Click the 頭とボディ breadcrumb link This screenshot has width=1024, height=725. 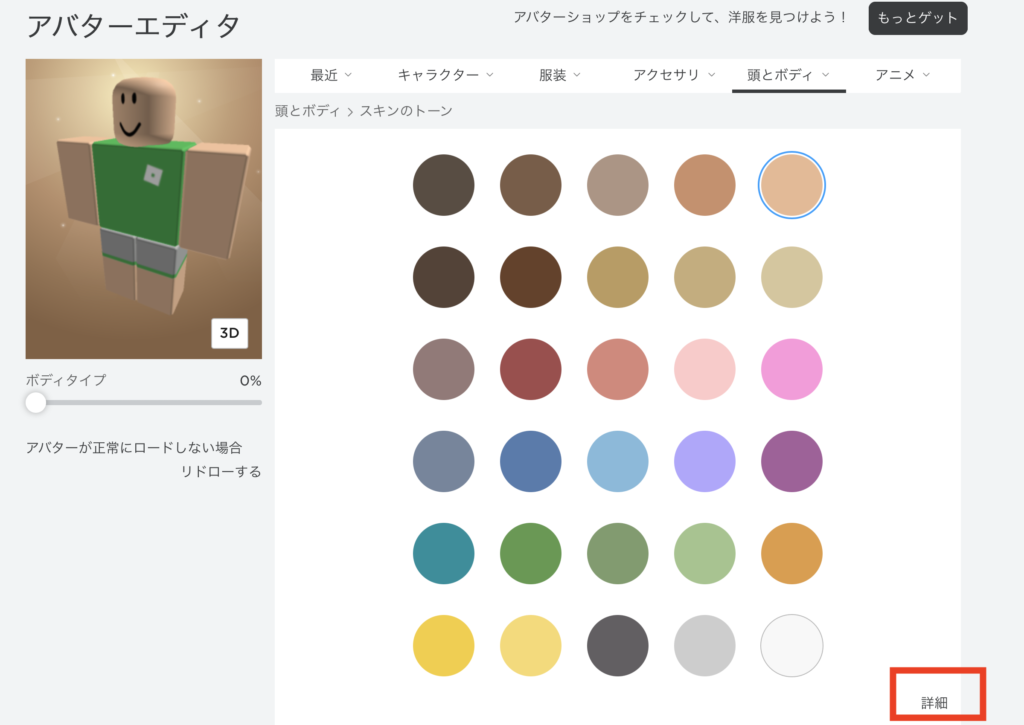point(307,111)
